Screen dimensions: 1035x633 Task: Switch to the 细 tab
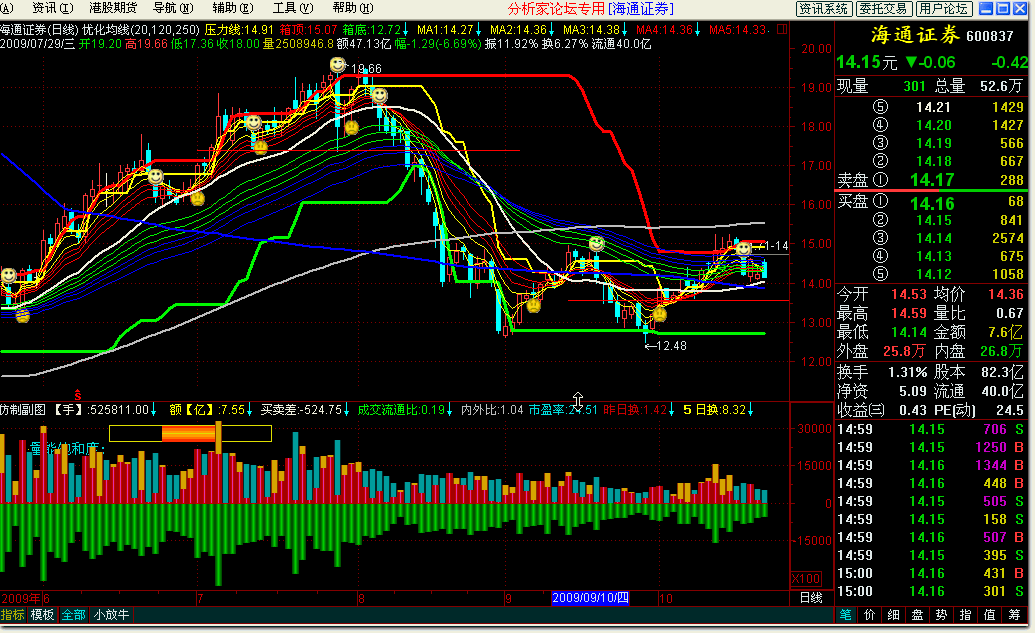(893, 615)
